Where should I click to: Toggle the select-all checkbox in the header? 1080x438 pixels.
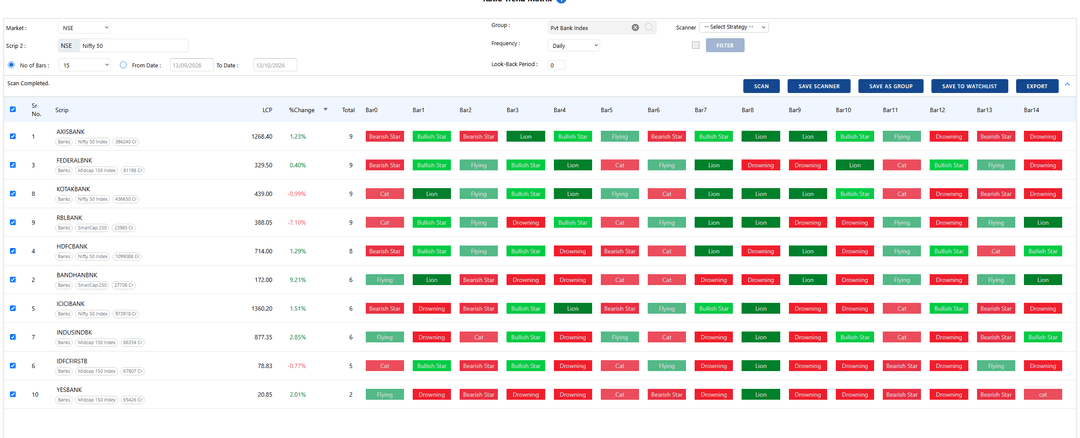coord(13,110)
